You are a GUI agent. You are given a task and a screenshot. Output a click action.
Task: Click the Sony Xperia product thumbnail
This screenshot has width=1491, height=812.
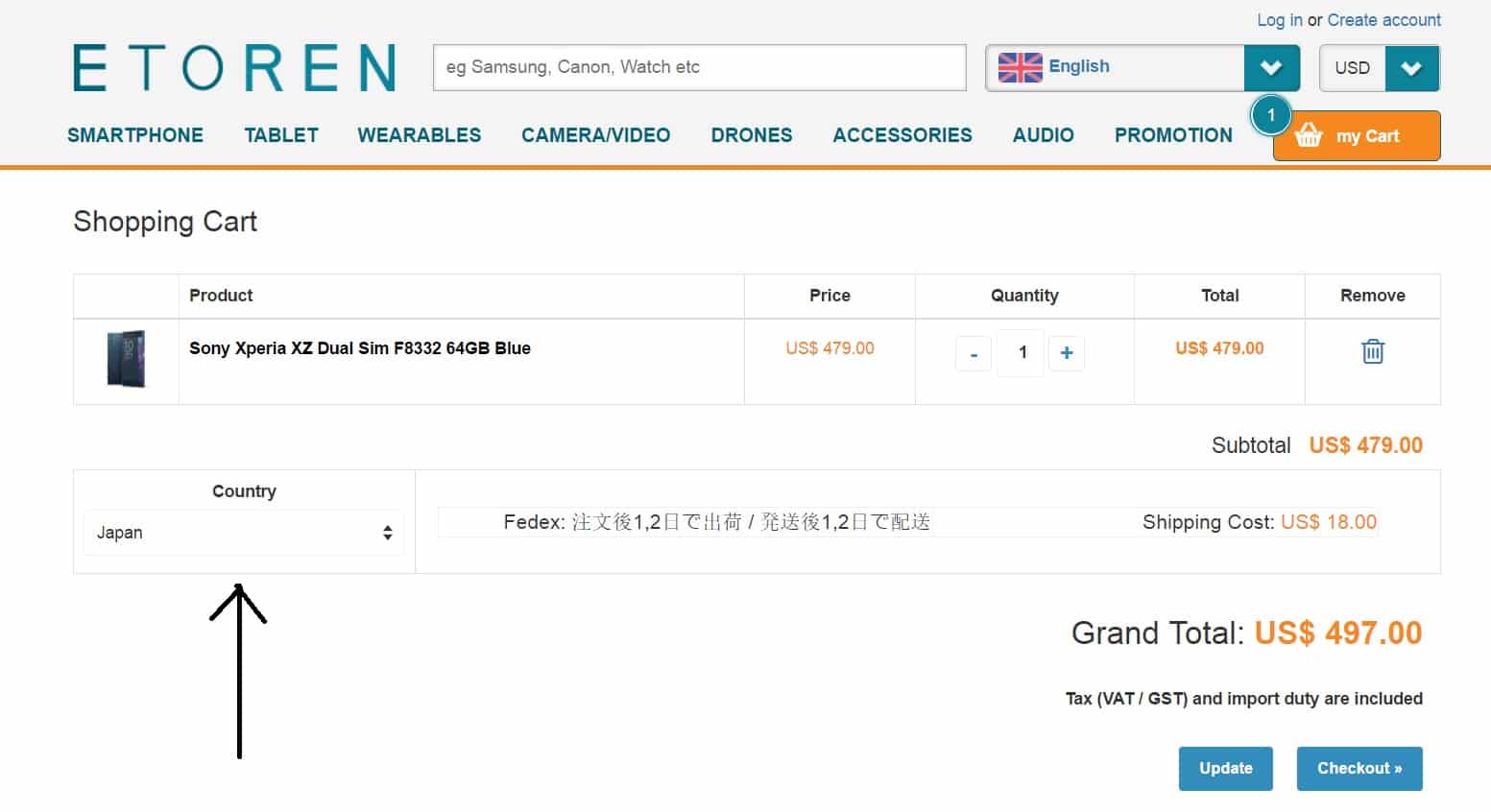pyautogui.click(x=126, y=359)
